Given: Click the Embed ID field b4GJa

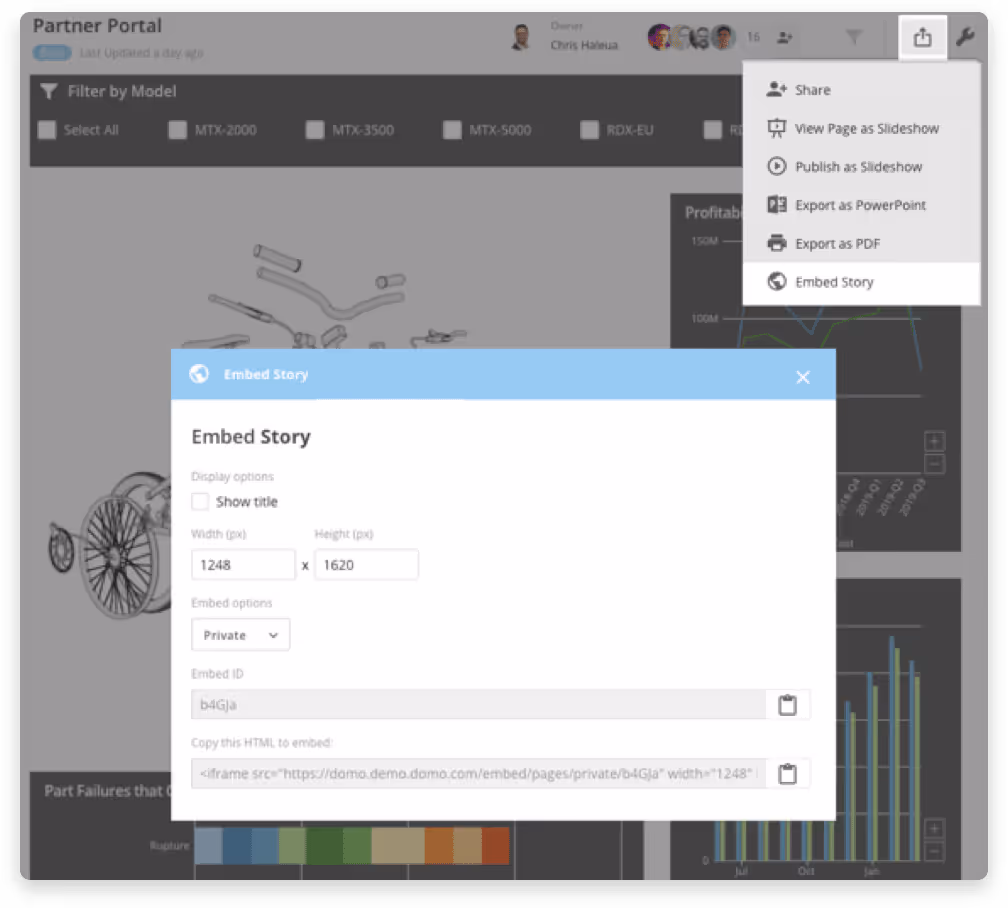Looking at the screenshot, I should tap(478, 705).
